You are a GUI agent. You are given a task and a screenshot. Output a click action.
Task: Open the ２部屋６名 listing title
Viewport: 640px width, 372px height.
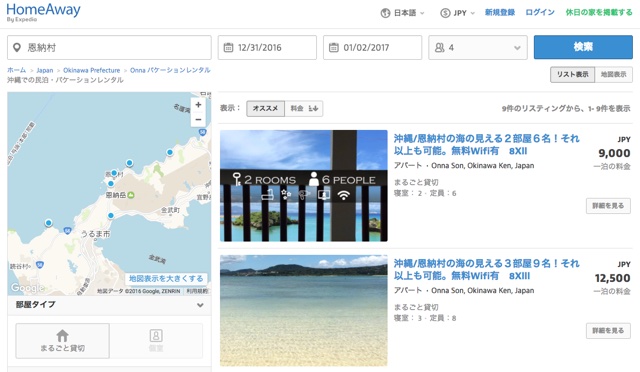click(x=487, y=145)
